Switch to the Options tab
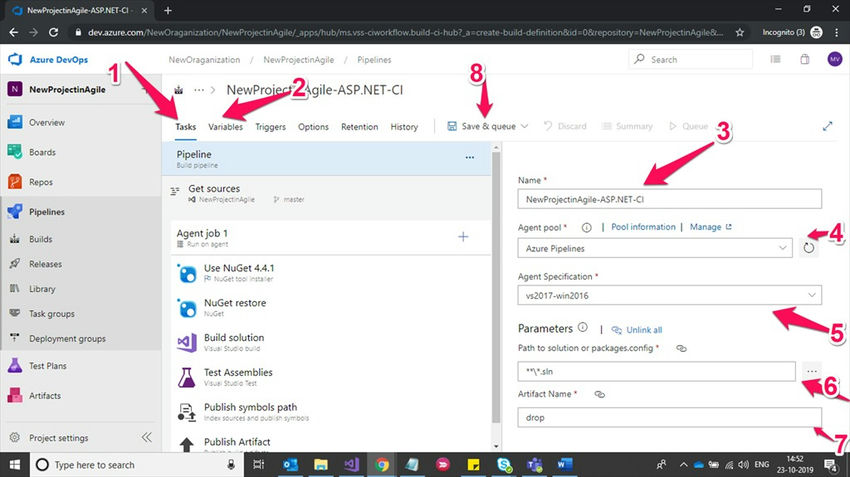The height and width of the screenshot is (477, 850). (x=313, y=127)
